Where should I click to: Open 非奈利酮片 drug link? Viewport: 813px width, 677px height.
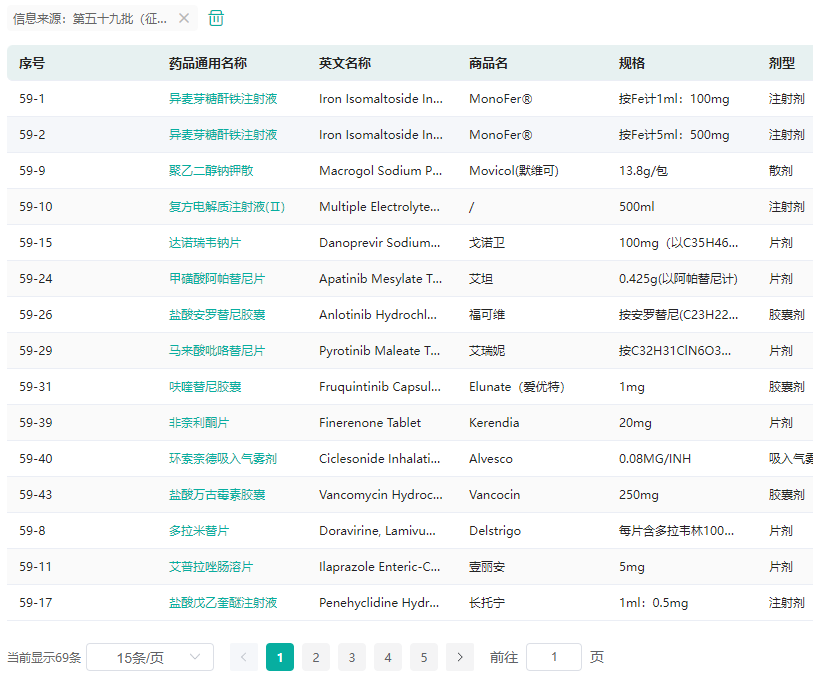click(199, 423)
